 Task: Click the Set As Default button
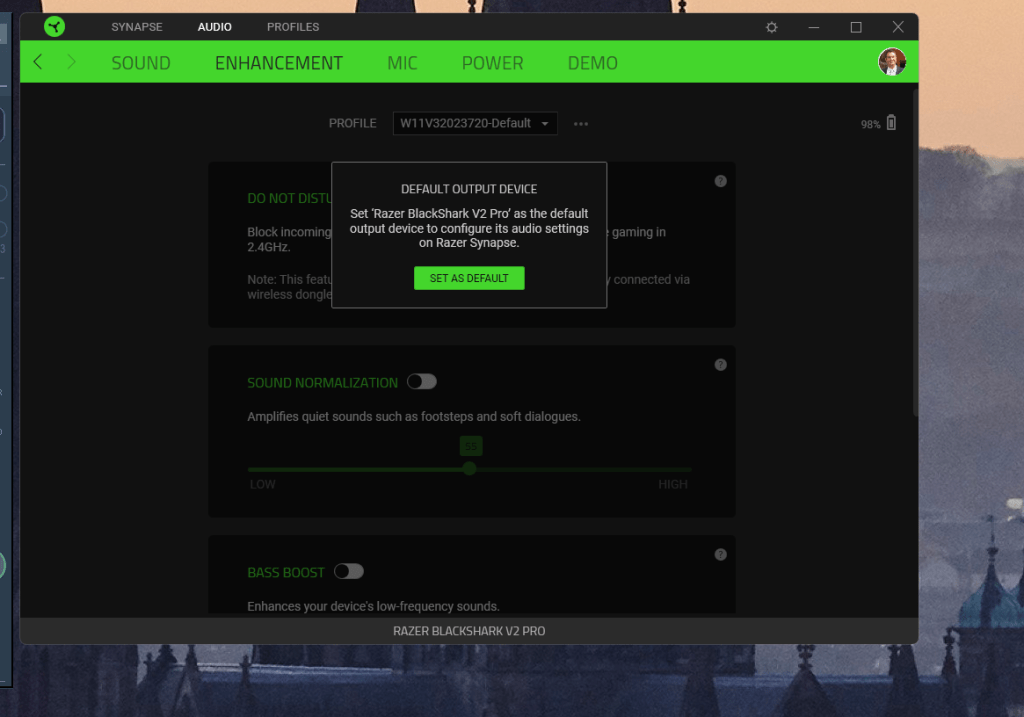tap(469, 278)
